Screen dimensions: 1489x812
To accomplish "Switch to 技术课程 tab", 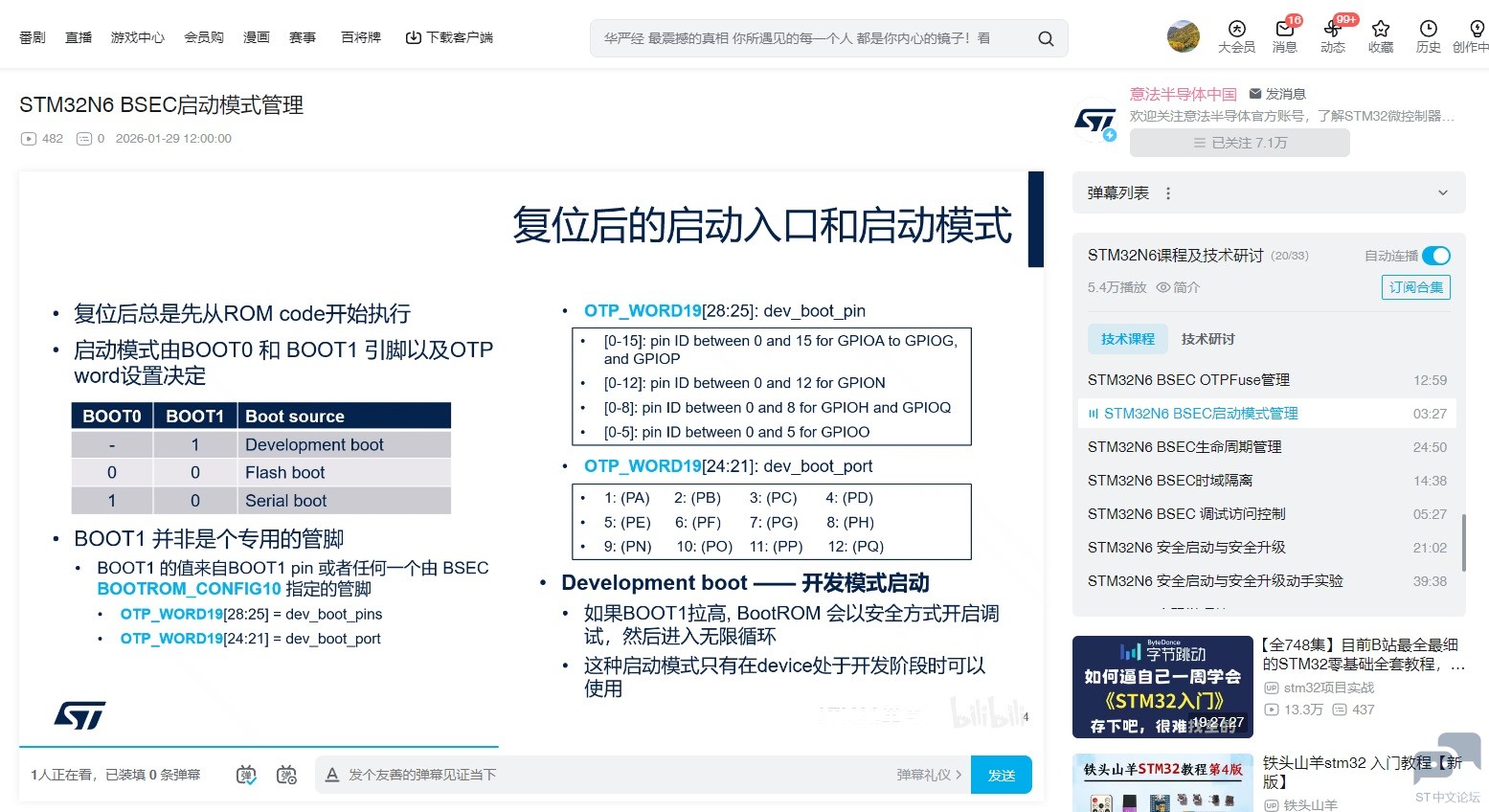I will coord(1128,339).
